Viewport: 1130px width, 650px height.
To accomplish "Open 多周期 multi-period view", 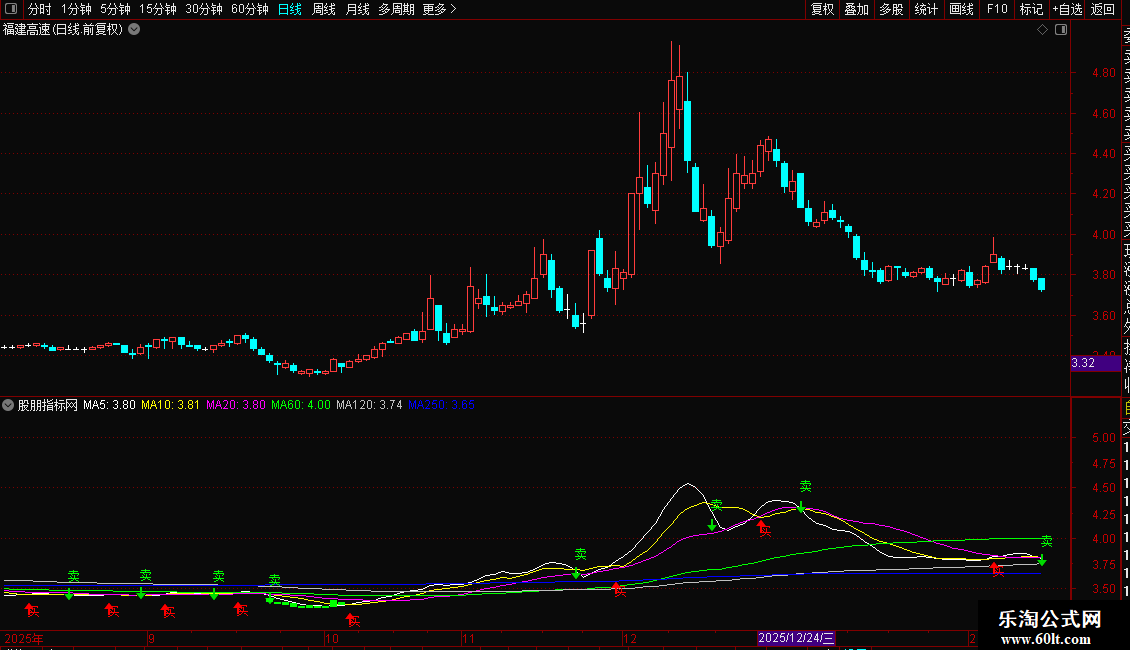I will coord(396,9).
